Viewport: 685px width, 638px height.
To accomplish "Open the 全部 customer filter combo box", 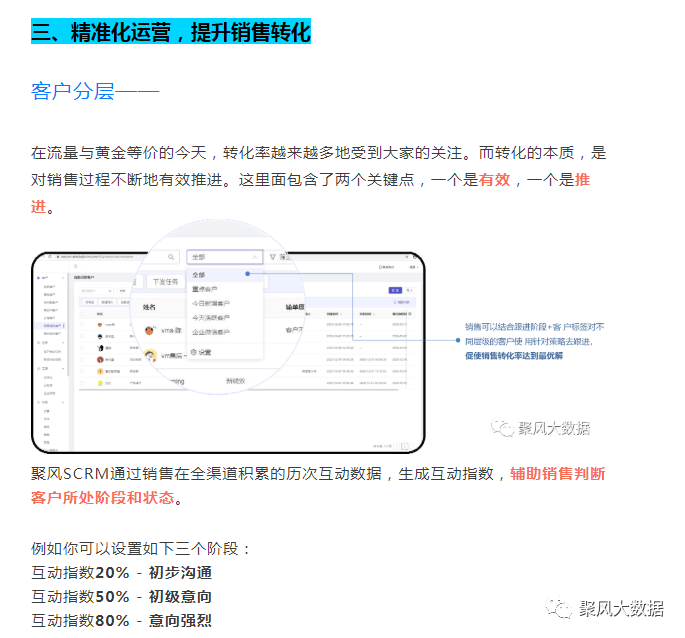I will pyautogui.click(x=225, y=257).
